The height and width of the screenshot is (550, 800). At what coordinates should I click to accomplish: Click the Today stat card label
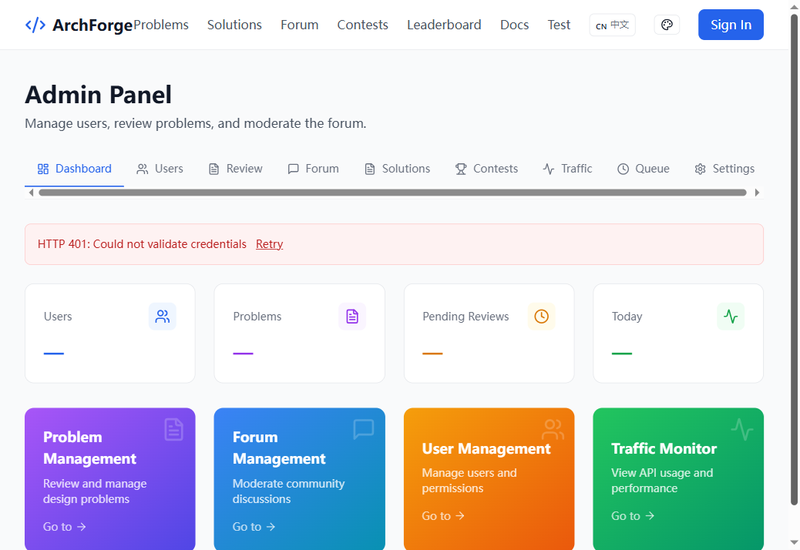[627, 316]
